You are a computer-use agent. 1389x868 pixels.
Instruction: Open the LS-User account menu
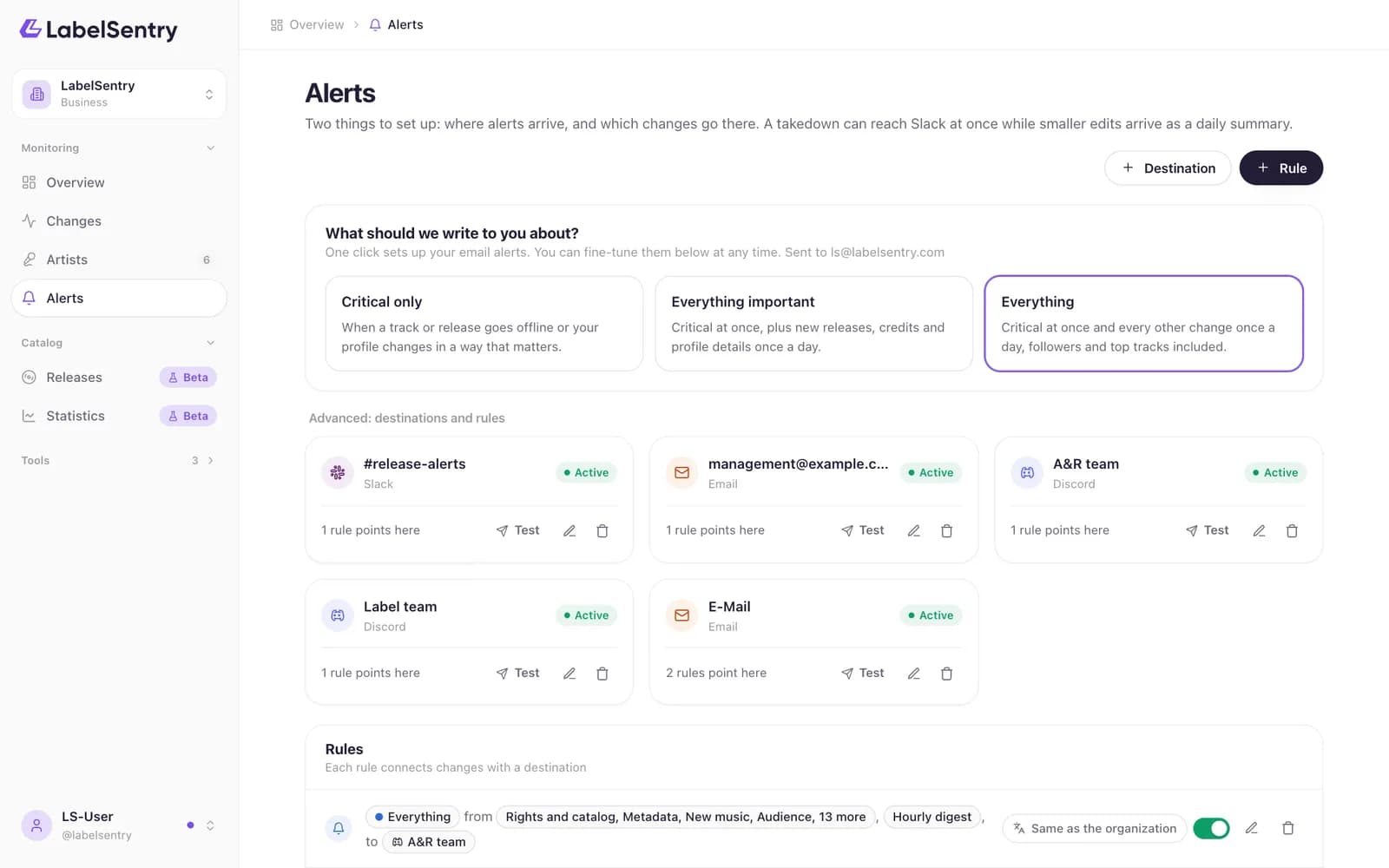pyautogui.click(x=119, y=825)
